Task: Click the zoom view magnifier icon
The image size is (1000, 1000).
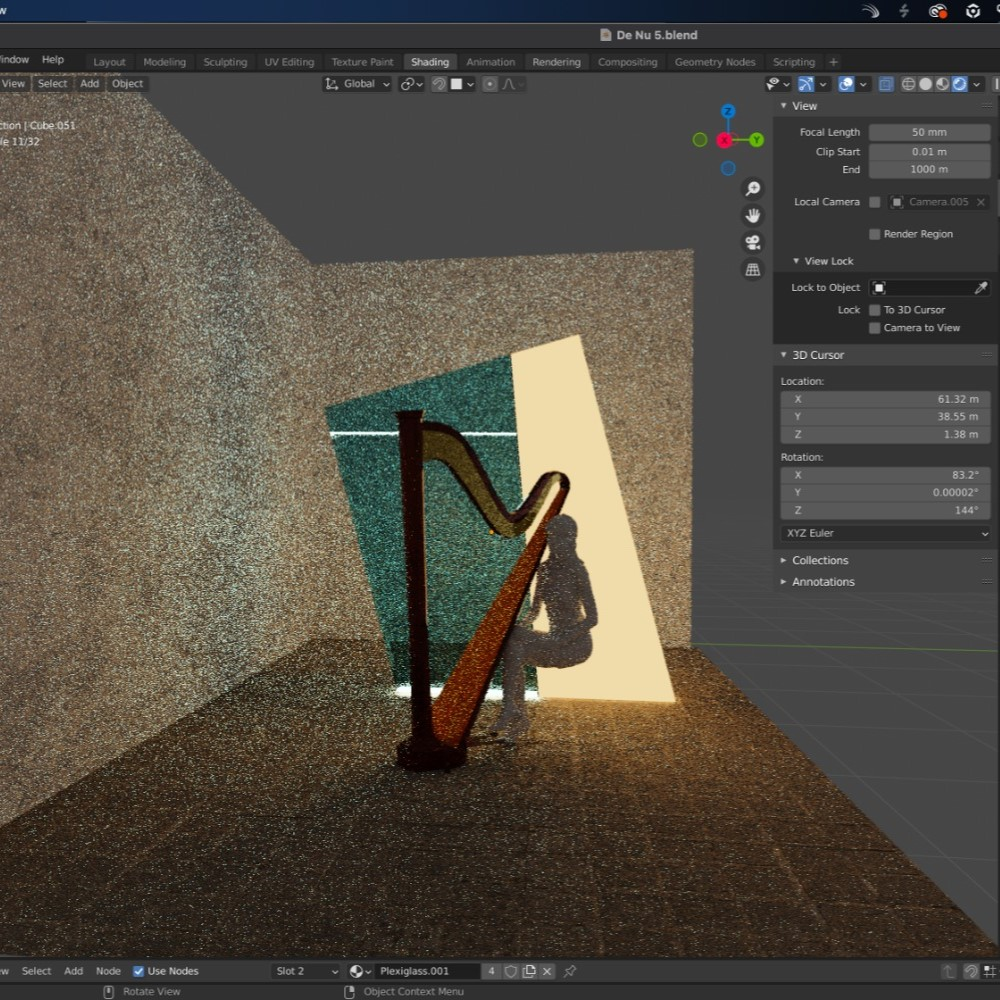Action: [x=753, y=189]
